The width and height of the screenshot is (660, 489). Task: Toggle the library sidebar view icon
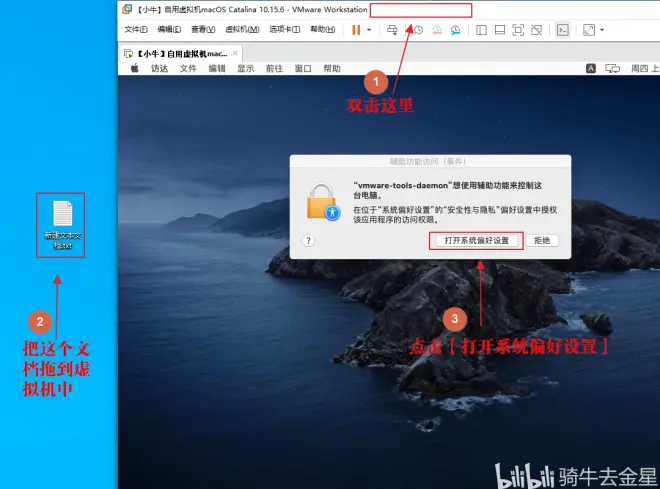click(x=482, y=30)
